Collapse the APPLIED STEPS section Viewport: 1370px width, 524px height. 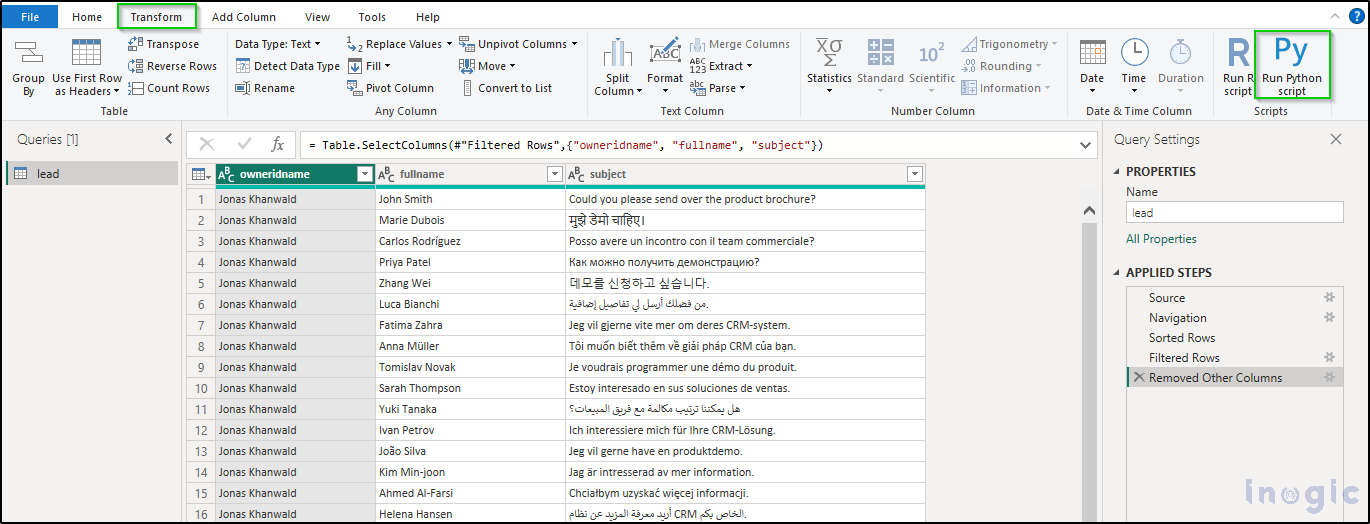click(x=1118, y=273)
